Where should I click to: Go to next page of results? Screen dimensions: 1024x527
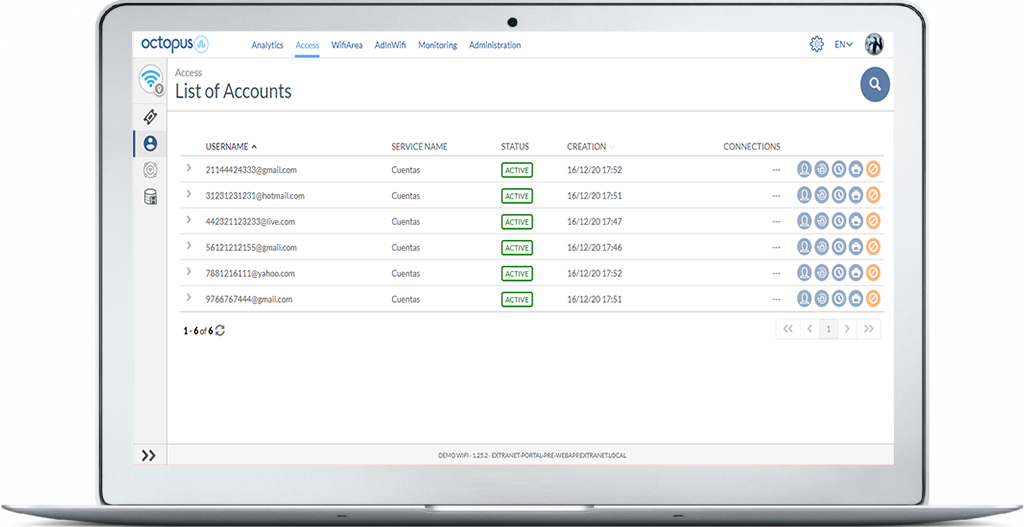tap(847, 329)
